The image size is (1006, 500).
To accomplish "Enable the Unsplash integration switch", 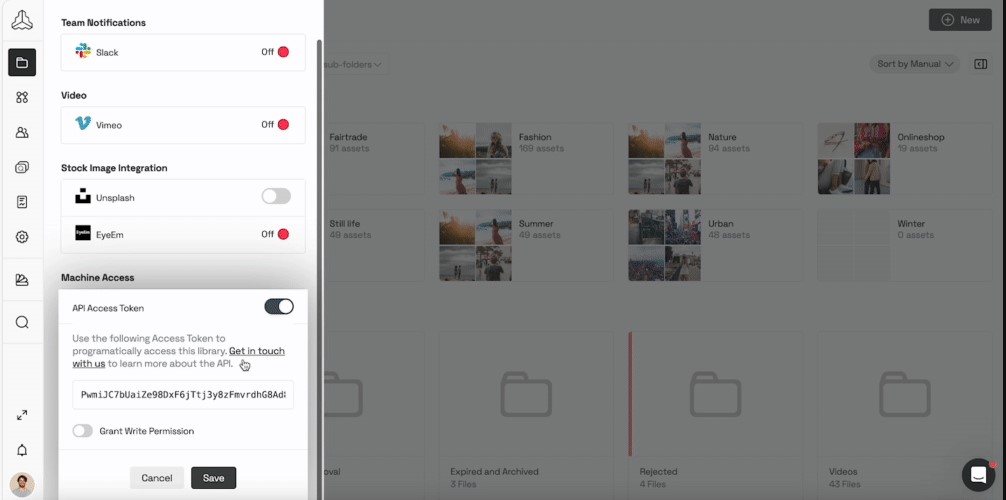I will [276, 196].
